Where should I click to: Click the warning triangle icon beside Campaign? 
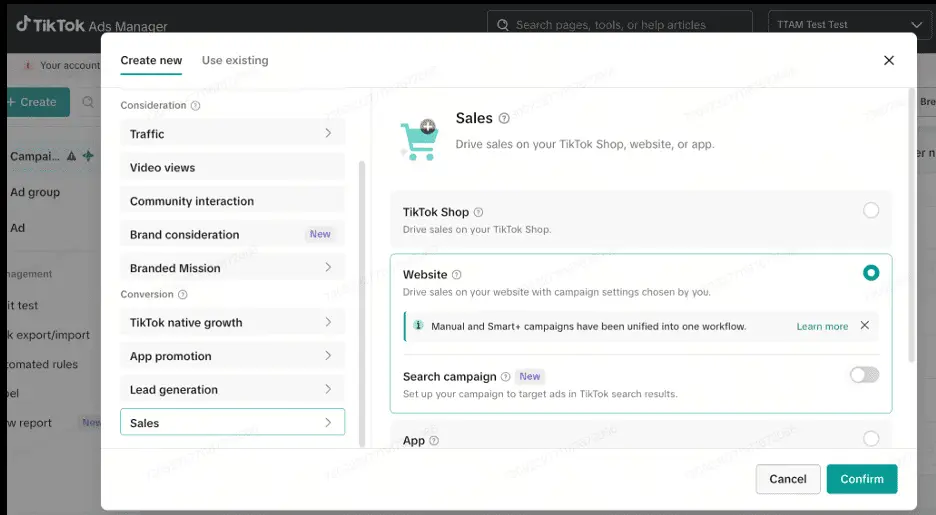[x=71, y=156]
